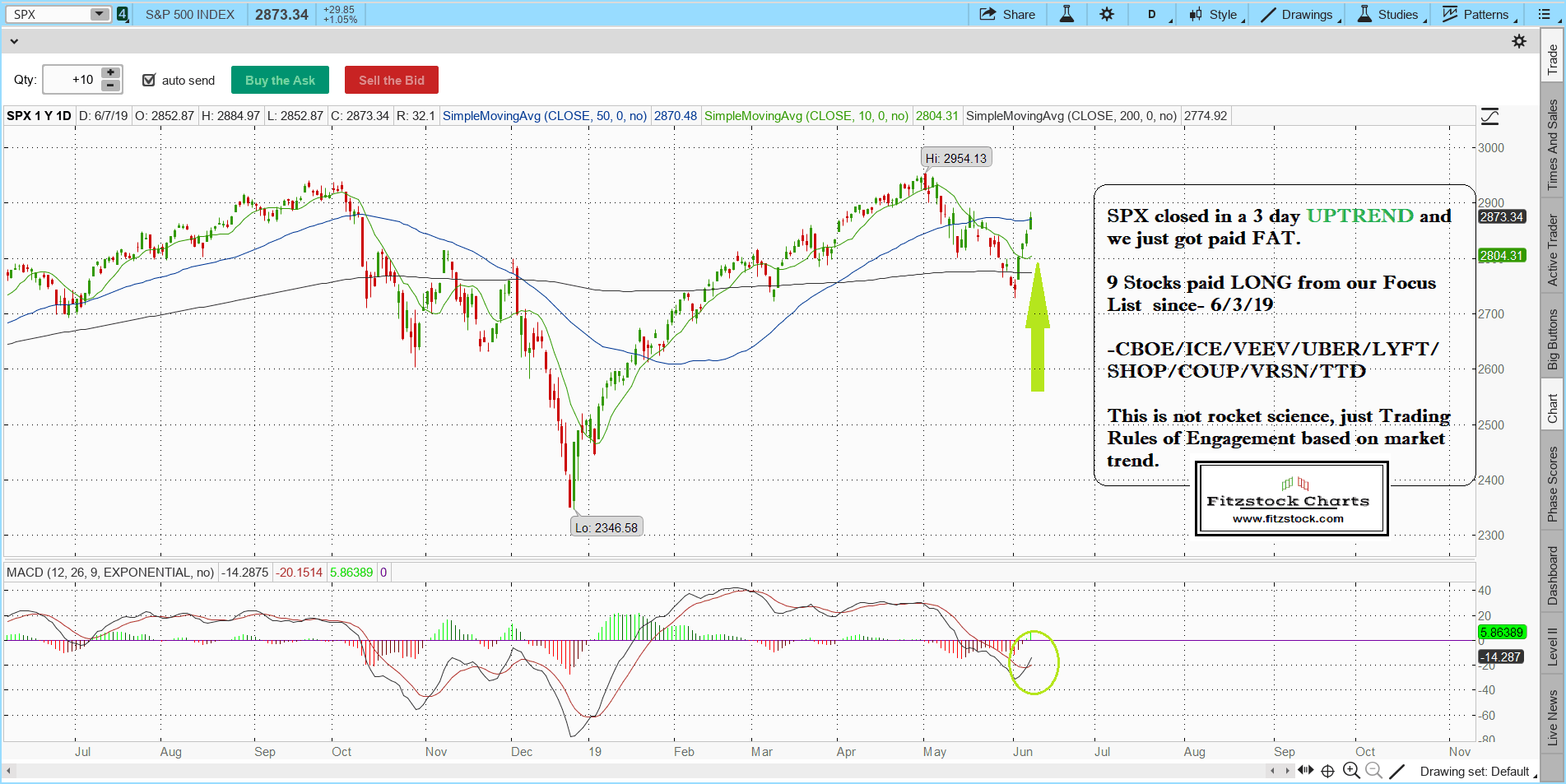Open the flask icon next to Share
This screenshot has width=1566, height=784.
coord(1066,15)
